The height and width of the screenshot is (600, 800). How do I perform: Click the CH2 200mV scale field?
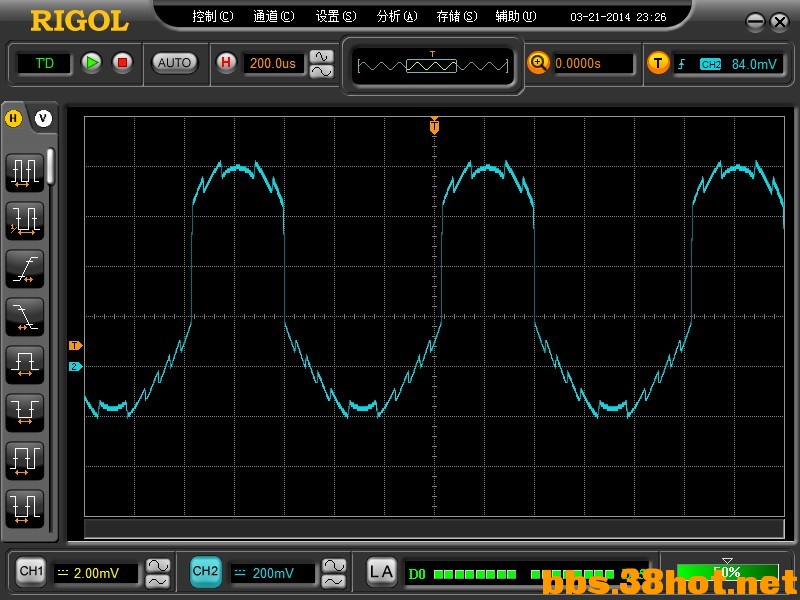click(272, 573)
